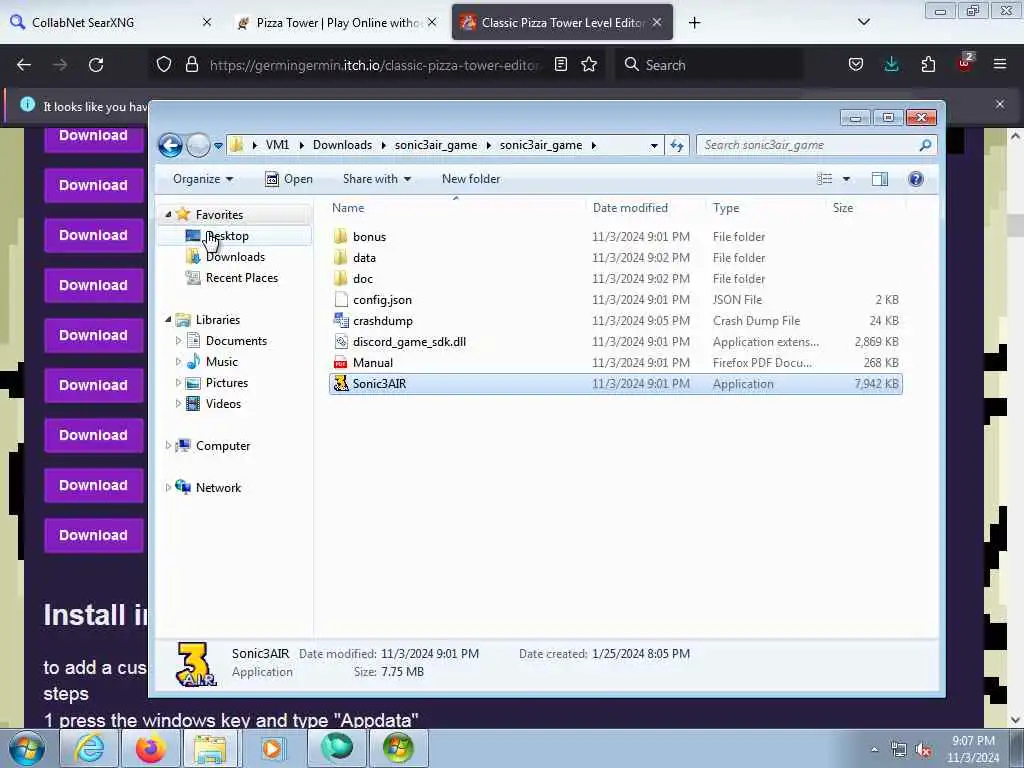Image resolution: width=1024 pixels, height=768 pixels.
Task: Click Downloads in address breadcrumb
Action: (342, 145)
